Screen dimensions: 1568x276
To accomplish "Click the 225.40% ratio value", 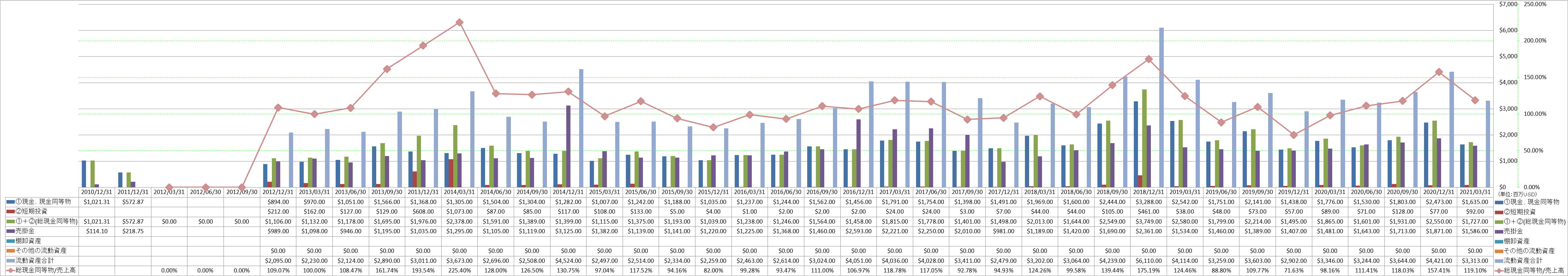I will [x=459, y=270].
